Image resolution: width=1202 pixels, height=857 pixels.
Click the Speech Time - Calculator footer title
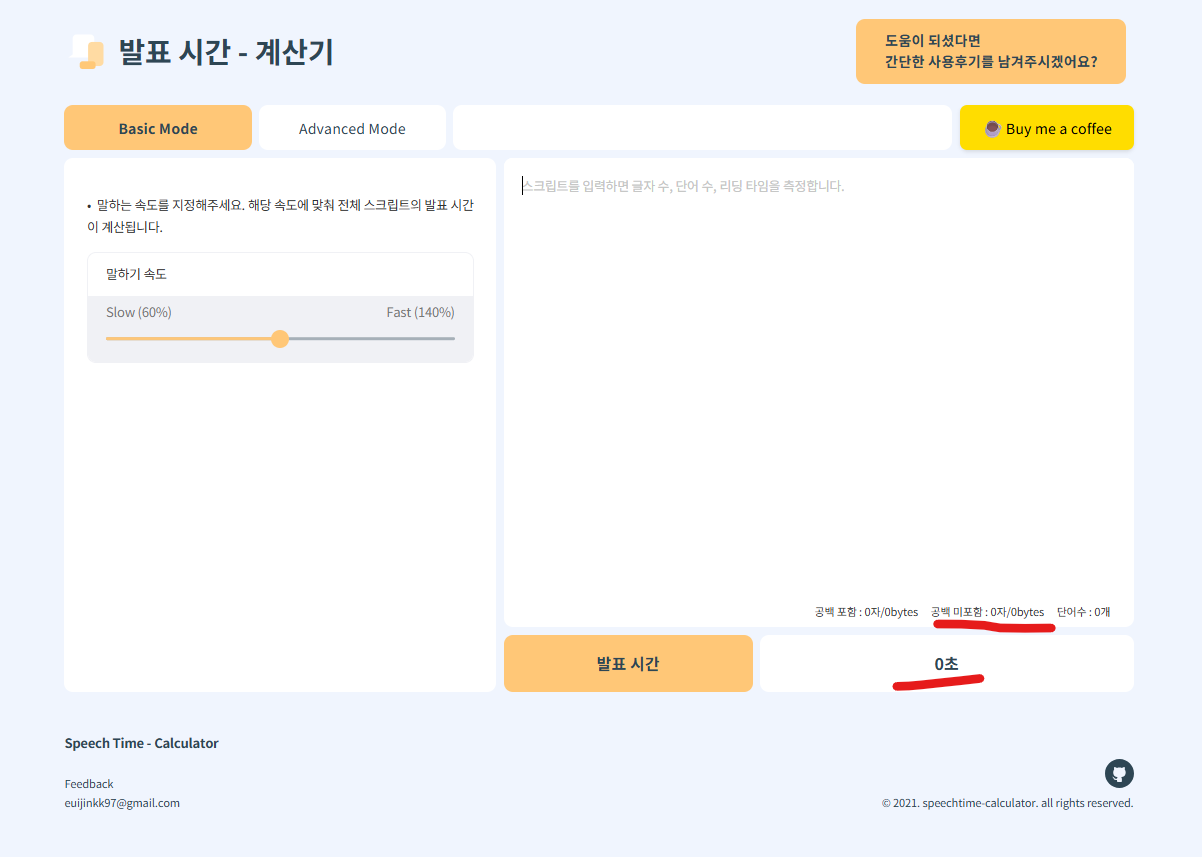point(141,743)
